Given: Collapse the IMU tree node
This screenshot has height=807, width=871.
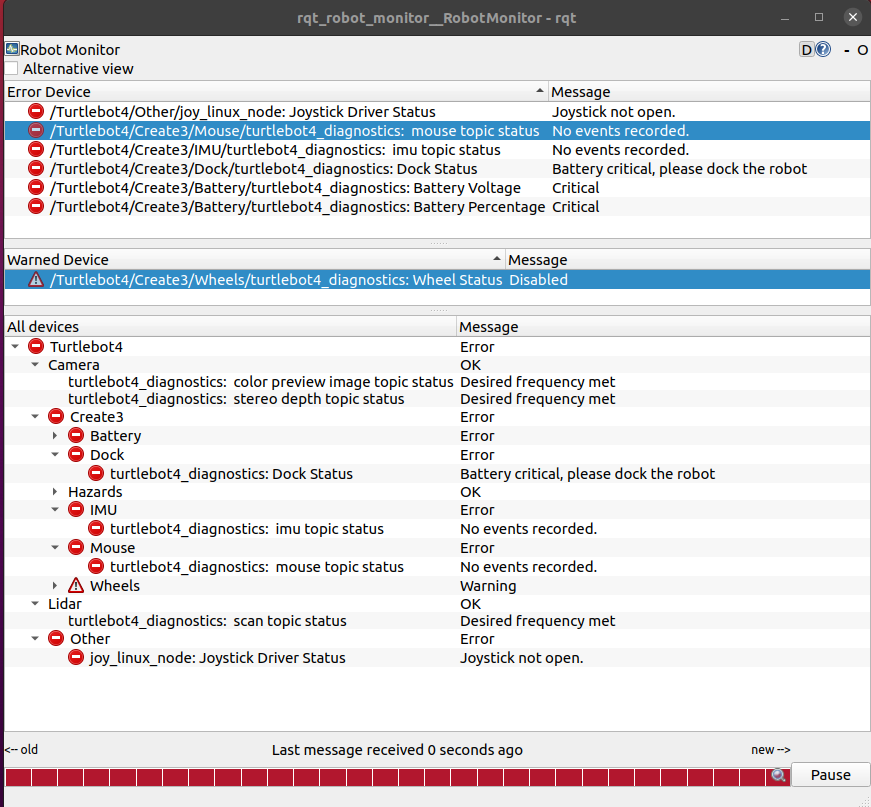Looking at the screenshot, I should (x=55, y=509).
